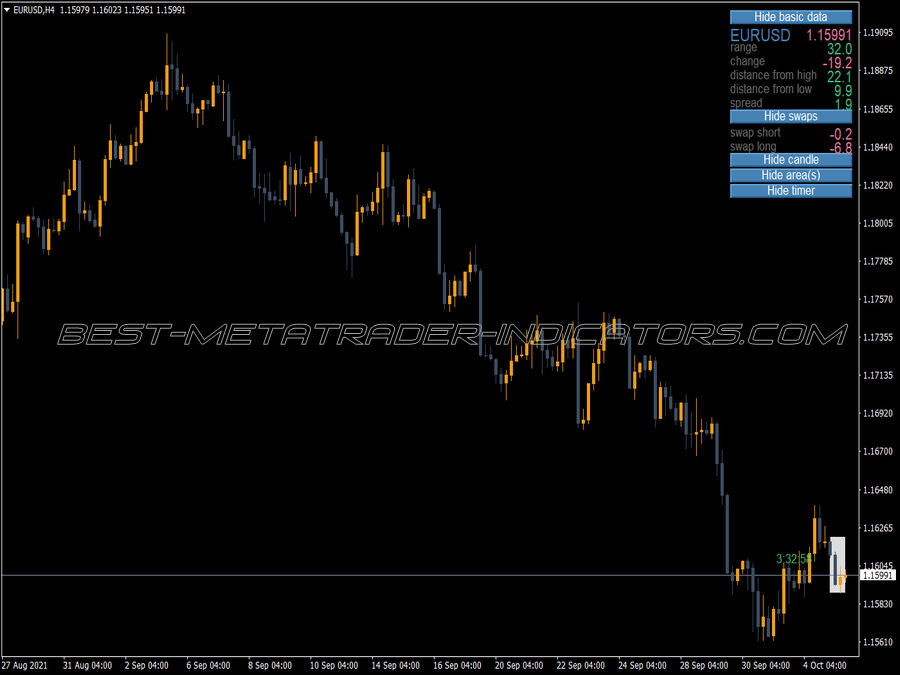Viewport: 900px width, 675px height.
Task: Click the candle timer text 3:32:58
Action: tap(793, 559)
